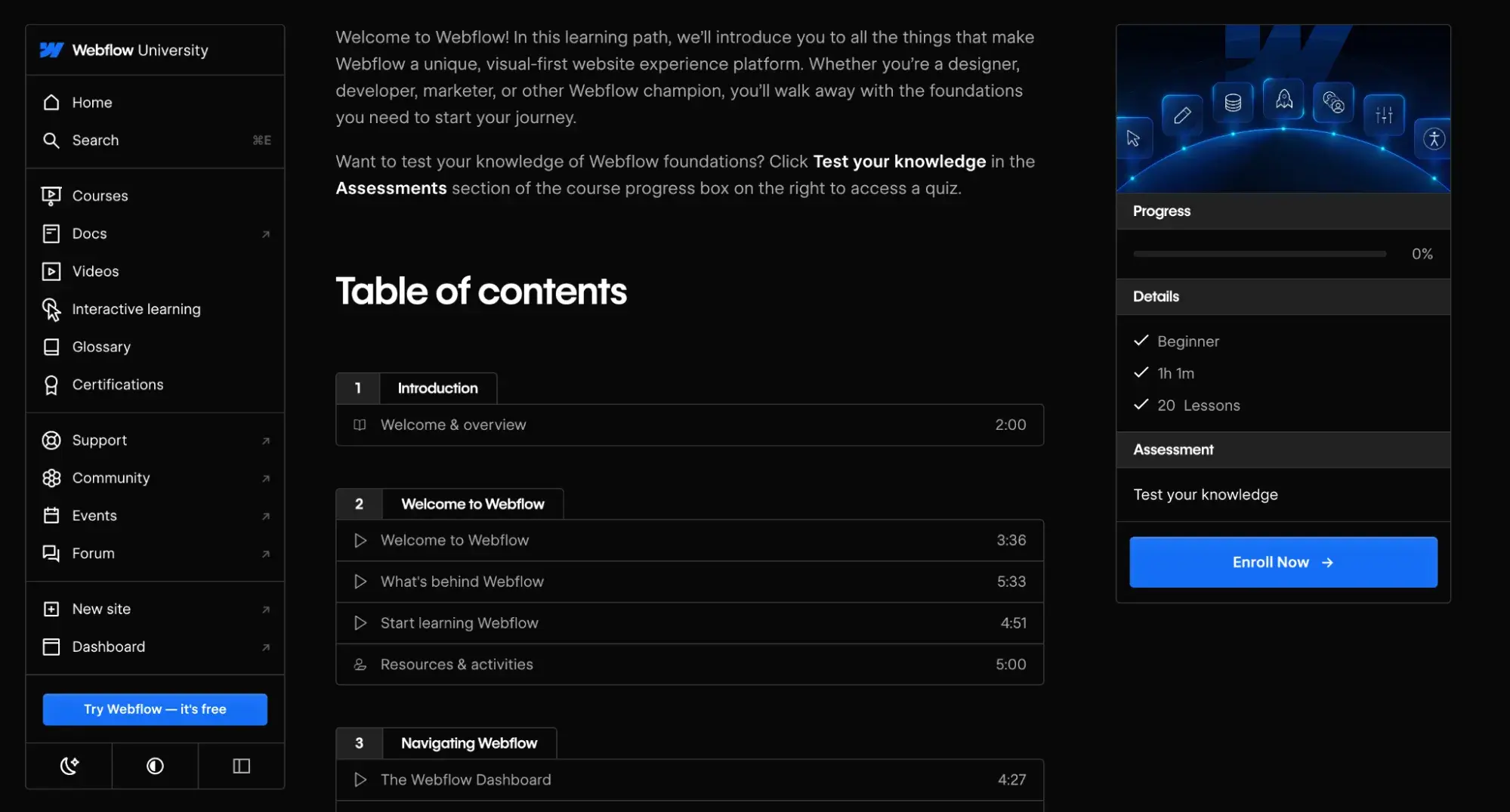Open the Community flower icon
The image size is (1510, 812).
51,478
